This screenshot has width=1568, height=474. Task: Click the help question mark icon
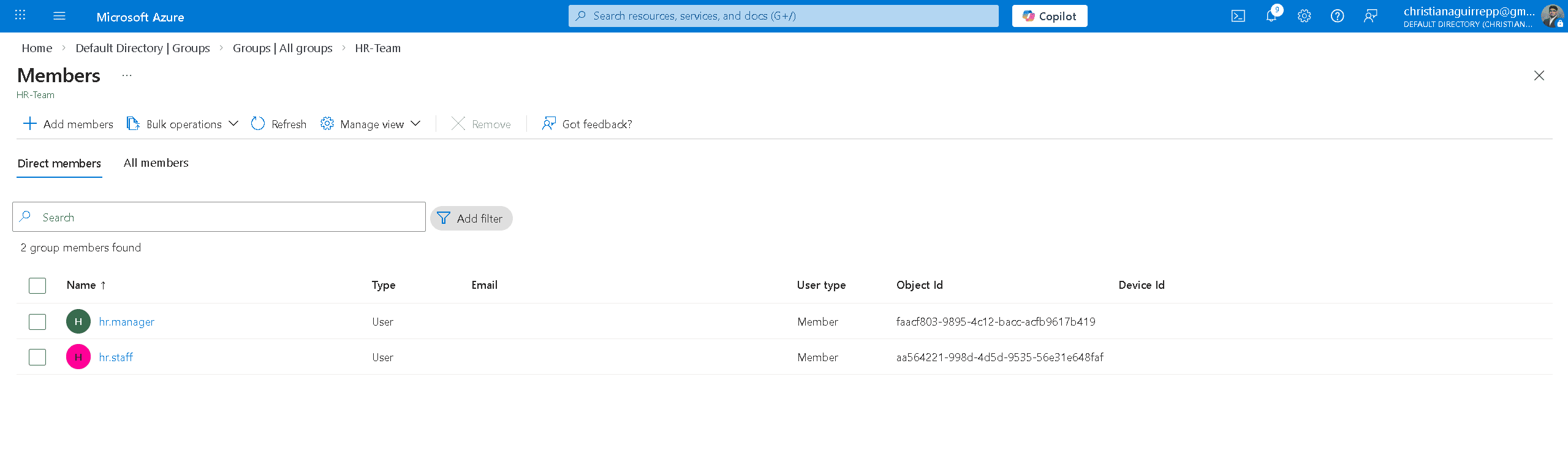click(1337, 16)
